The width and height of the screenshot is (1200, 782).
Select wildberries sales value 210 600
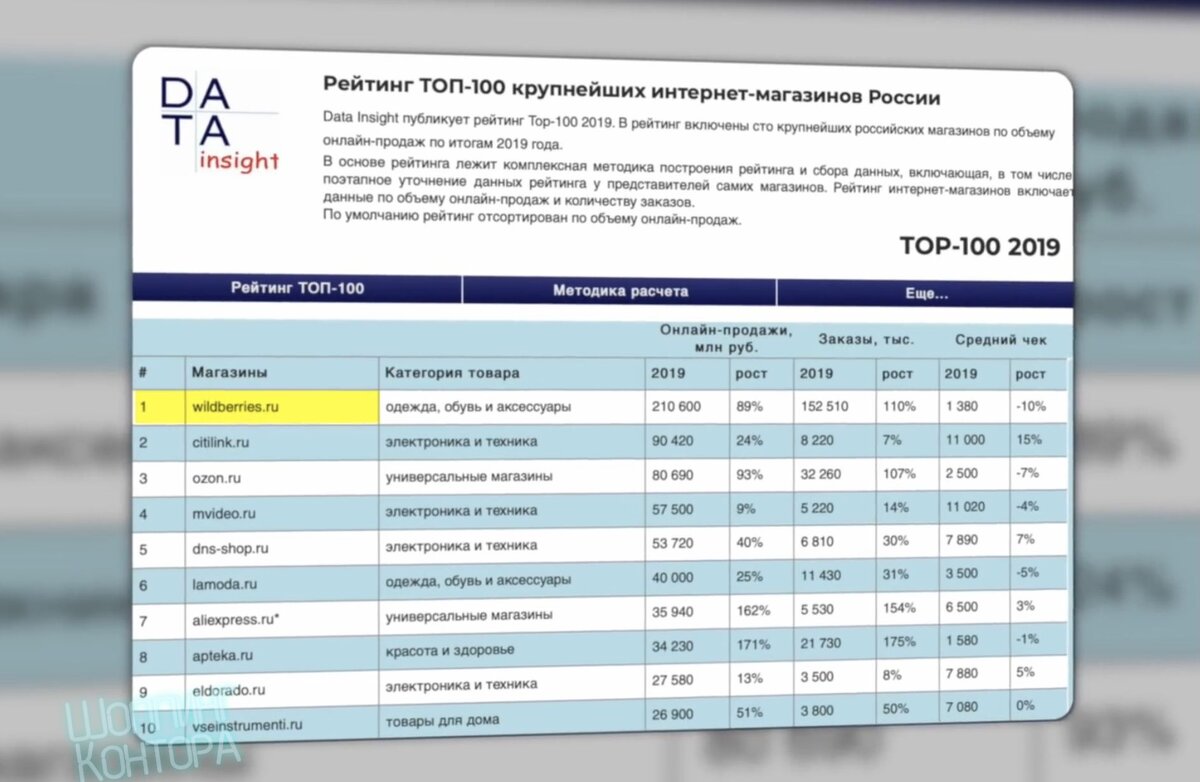coord(677,407)
